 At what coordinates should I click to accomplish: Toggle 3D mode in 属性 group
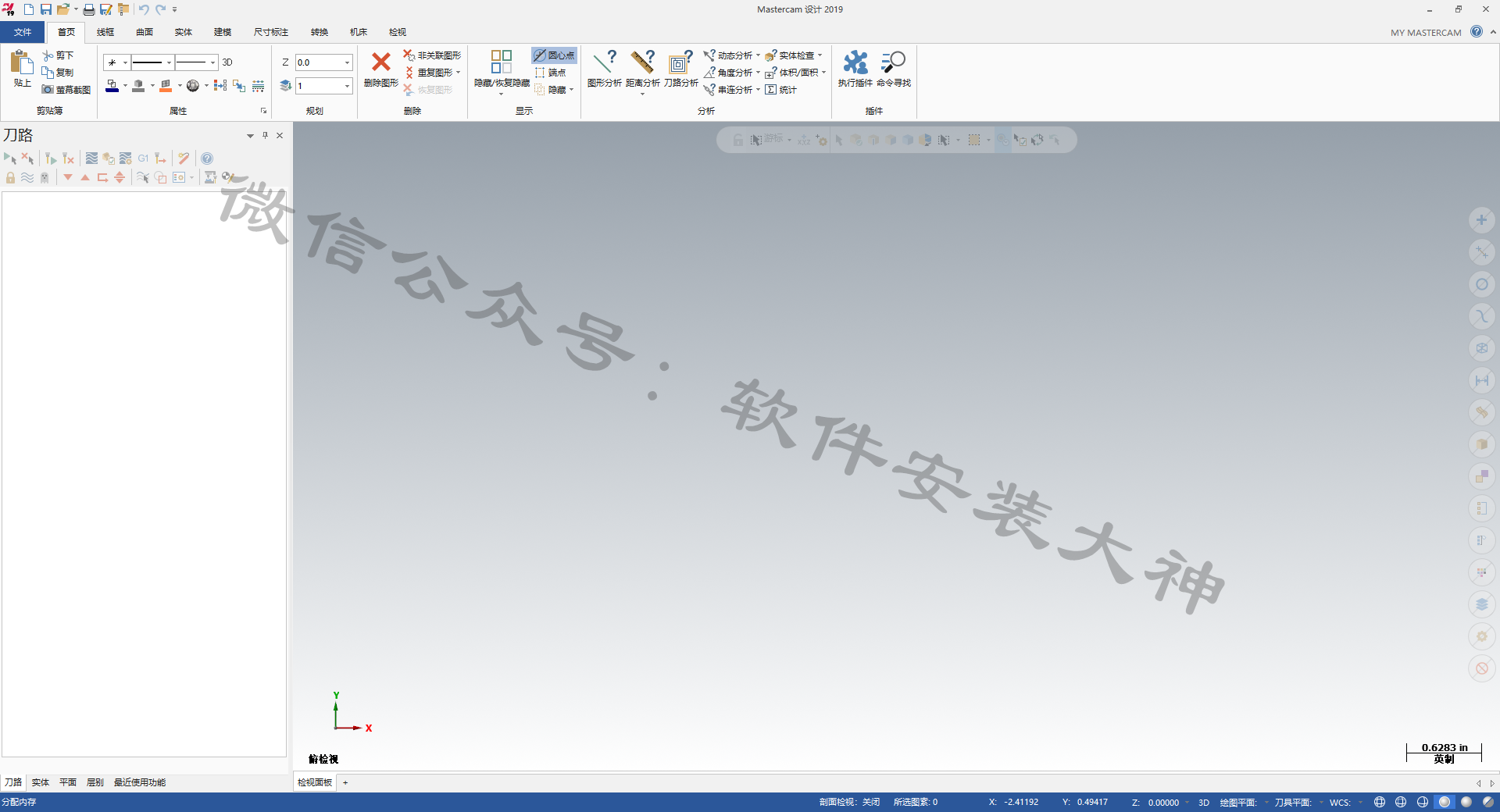click(x=227, y=62)
